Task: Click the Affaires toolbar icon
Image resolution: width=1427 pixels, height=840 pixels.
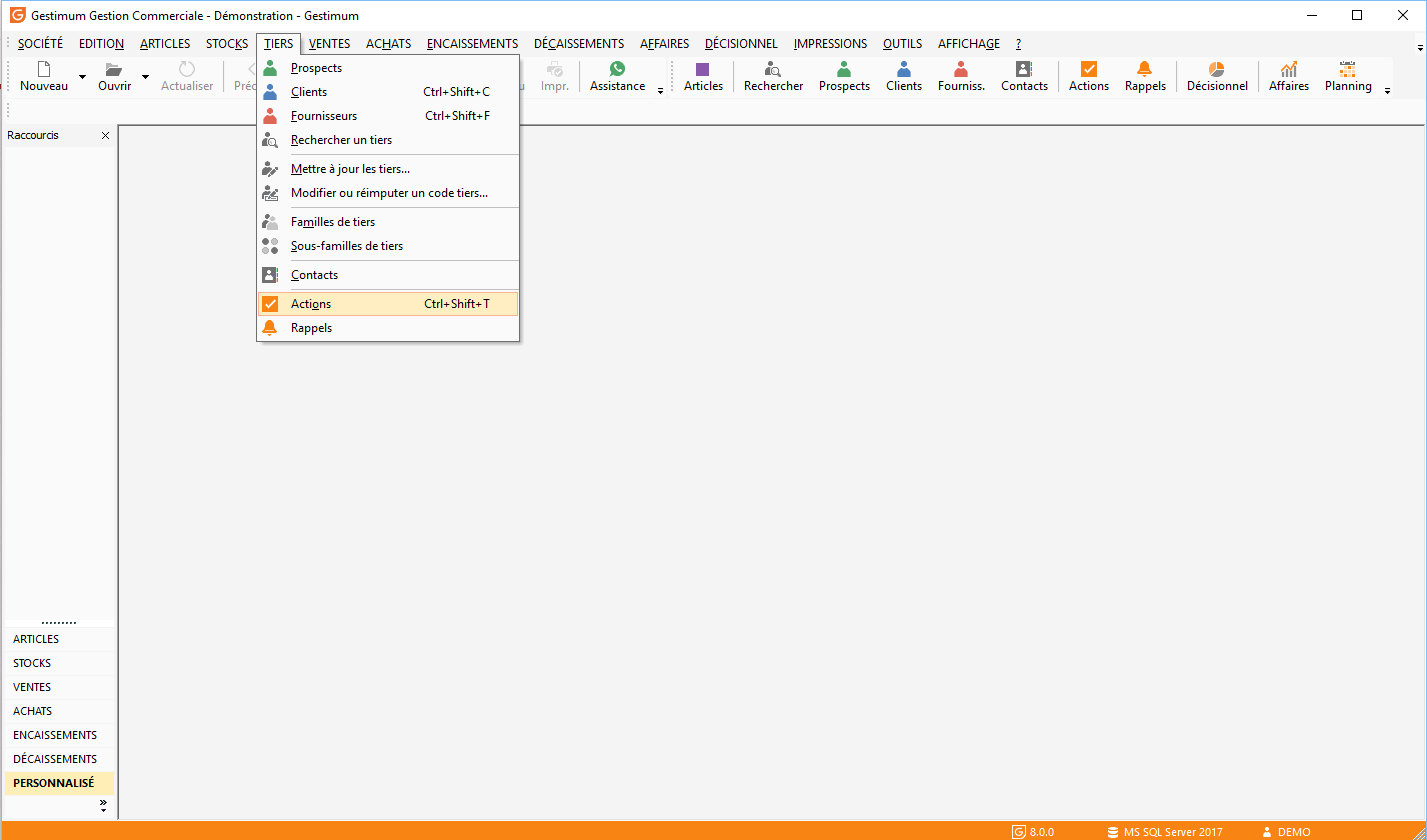Action: point(1289,69)
